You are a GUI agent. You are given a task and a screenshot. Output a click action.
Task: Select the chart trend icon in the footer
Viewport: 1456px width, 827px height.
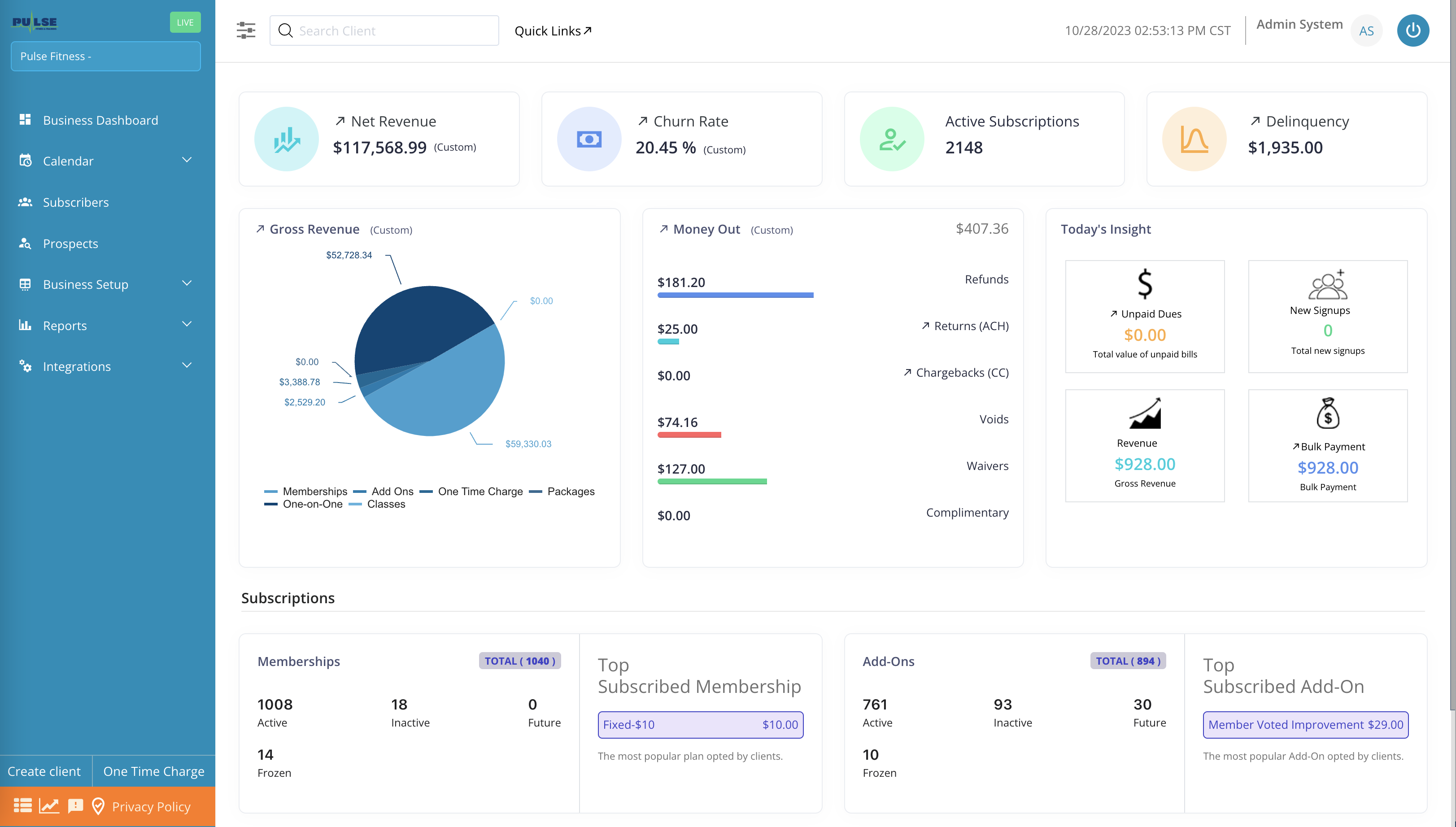click(x=49, y=806)
